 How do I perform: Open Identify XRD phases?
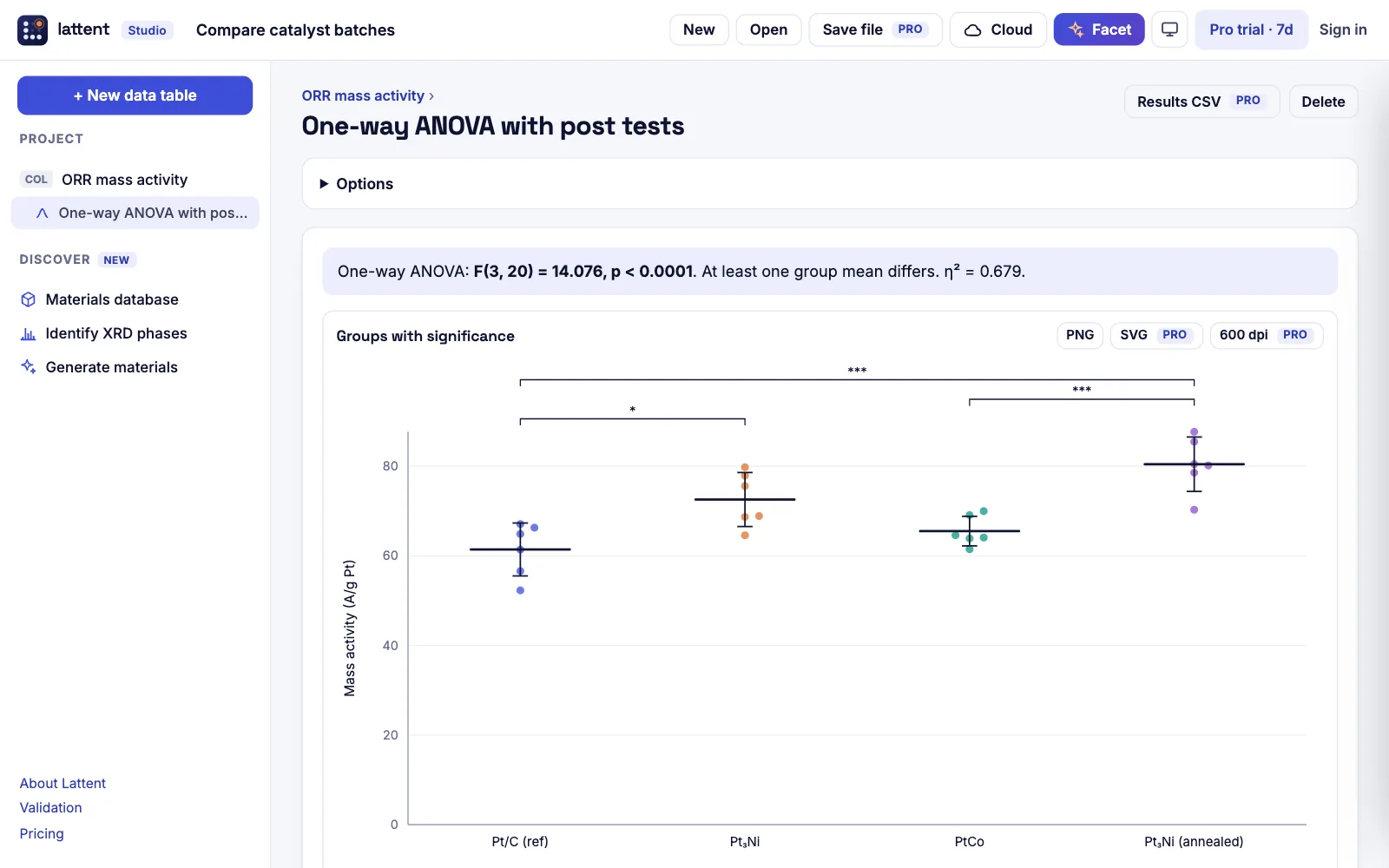[x=115, y=333]
